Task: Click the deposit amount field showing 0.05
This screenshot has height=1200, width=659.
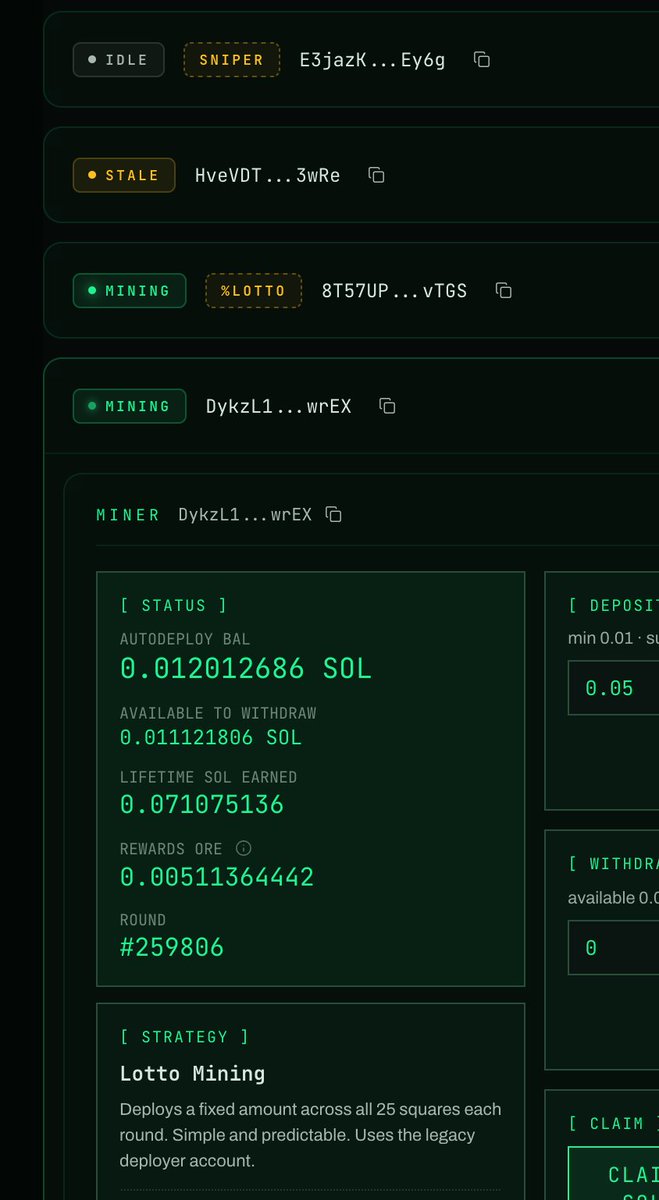Action: click(x=613, y=688)
